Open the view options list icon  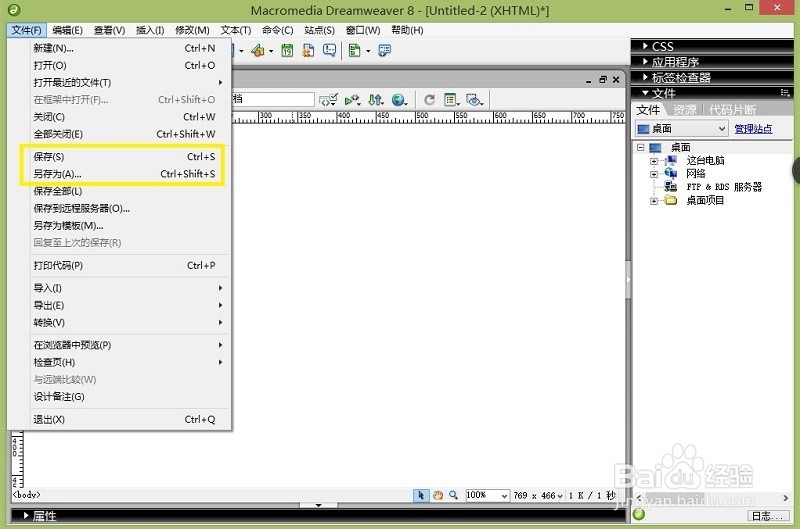point(451,99)
